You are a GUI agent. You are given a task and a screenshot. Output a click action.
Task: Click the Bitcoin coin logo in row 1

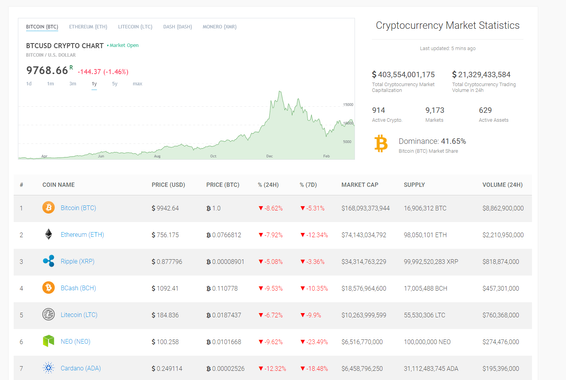coord(48,208)
